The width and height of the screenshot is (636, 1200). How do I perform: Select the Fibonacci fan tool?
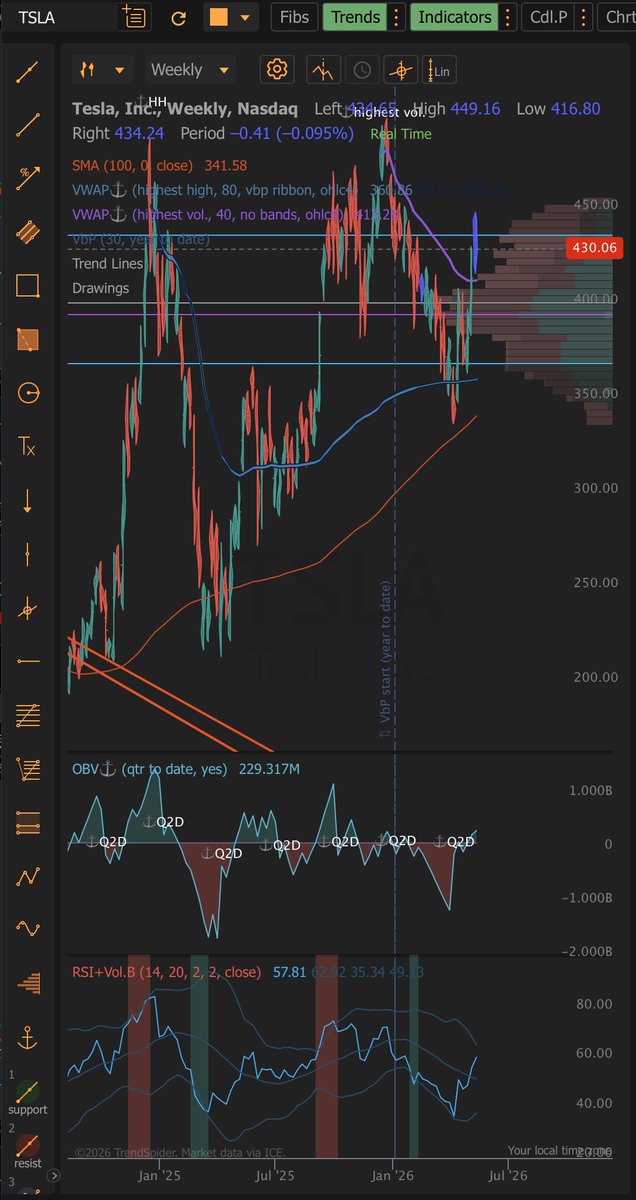28,769
